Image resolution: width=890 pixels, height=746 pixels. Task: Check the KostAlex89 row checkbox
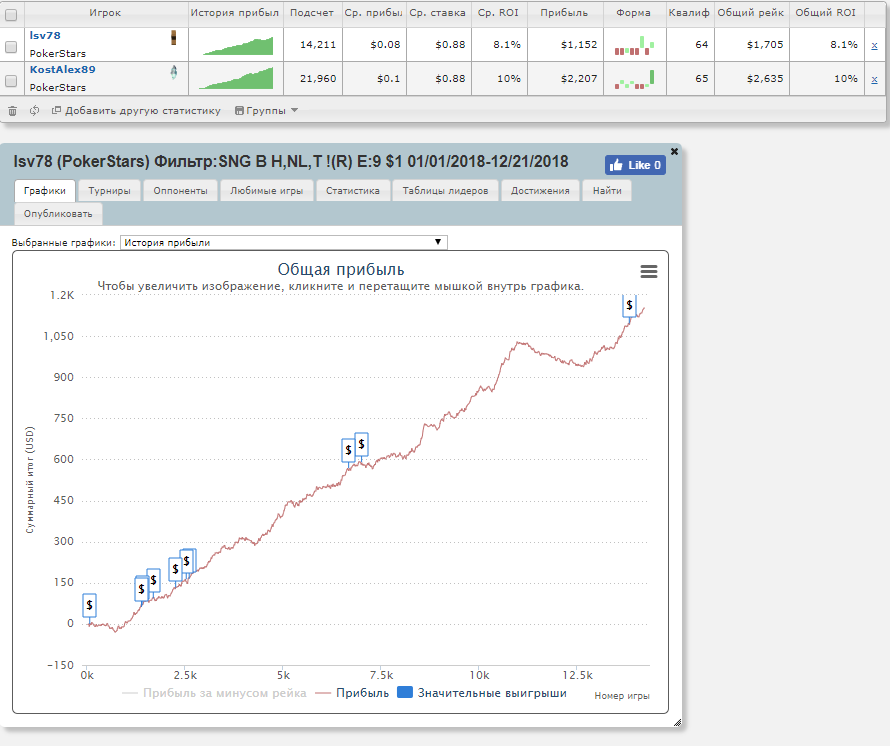point(11,81)
